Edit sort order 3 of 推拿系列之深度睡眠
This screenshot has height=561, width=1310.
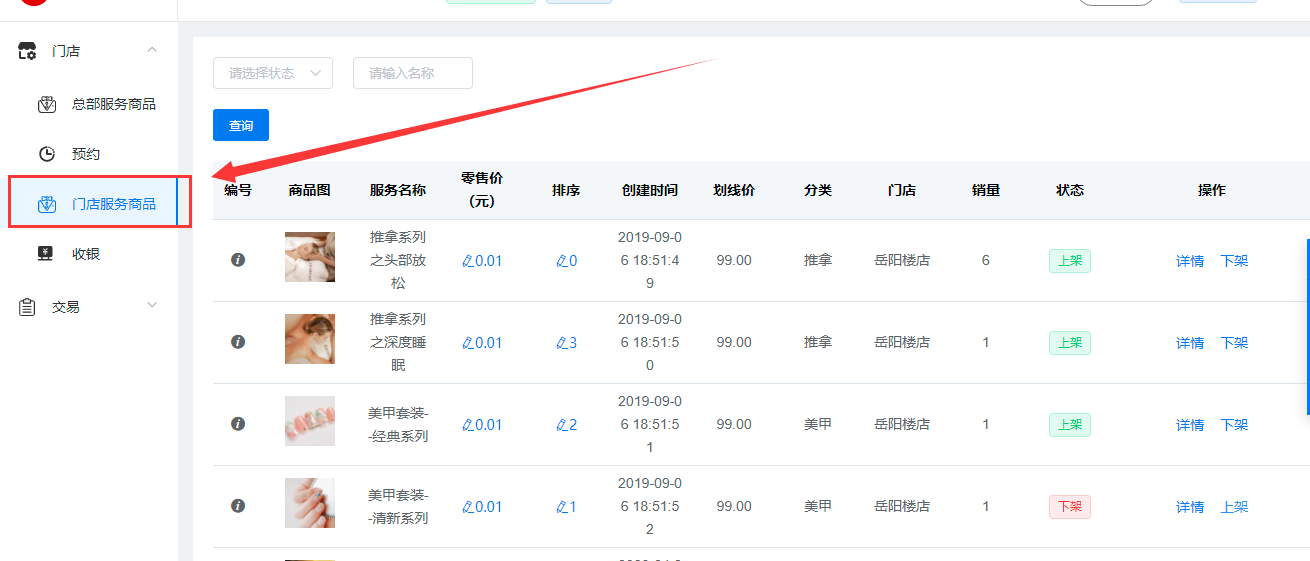(x=566, y=343)
